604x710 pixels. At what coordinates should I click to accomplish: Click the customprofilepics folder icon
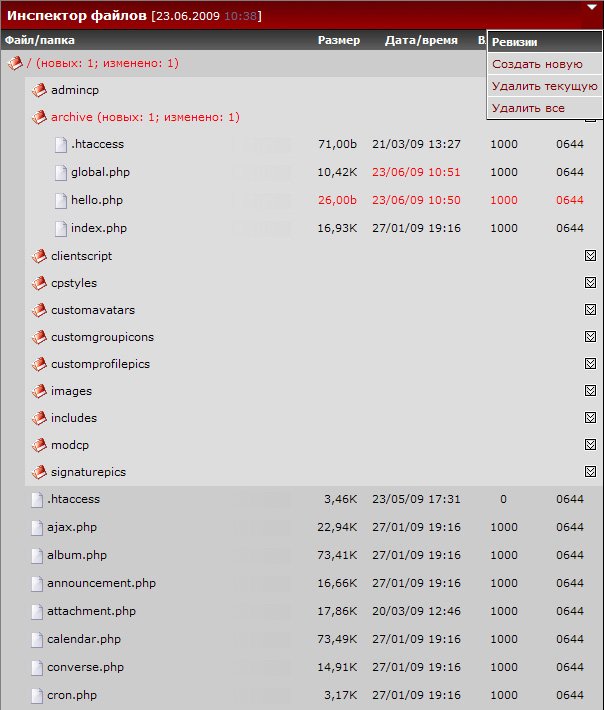pos(39,364)
